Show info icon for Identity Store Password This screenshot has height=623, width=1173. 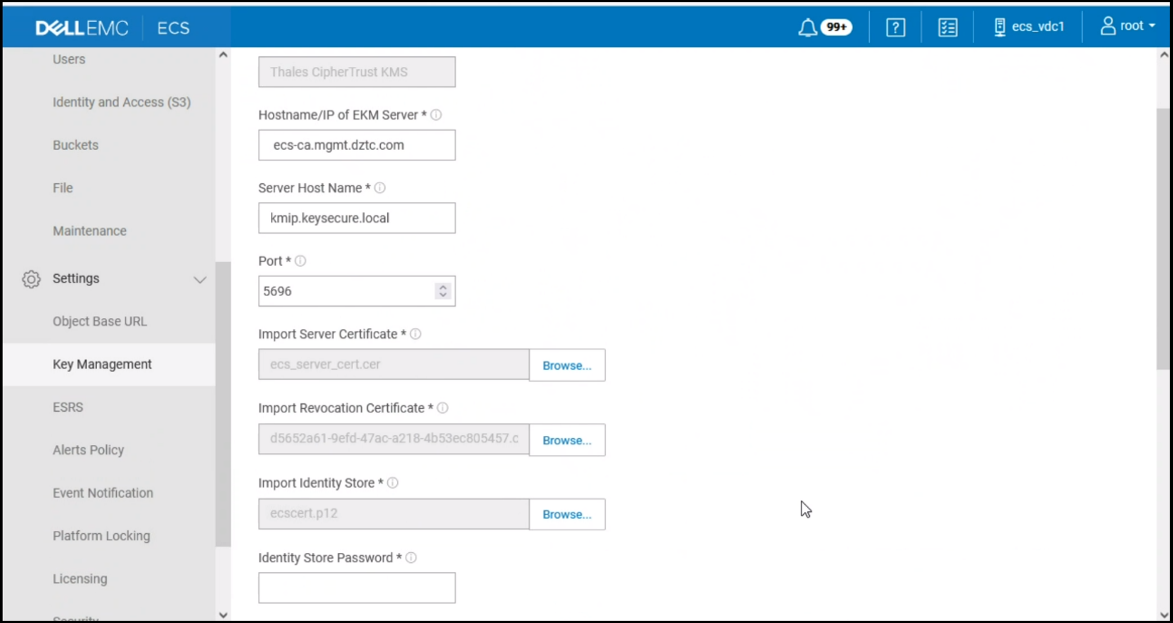(x=411, y=558)
